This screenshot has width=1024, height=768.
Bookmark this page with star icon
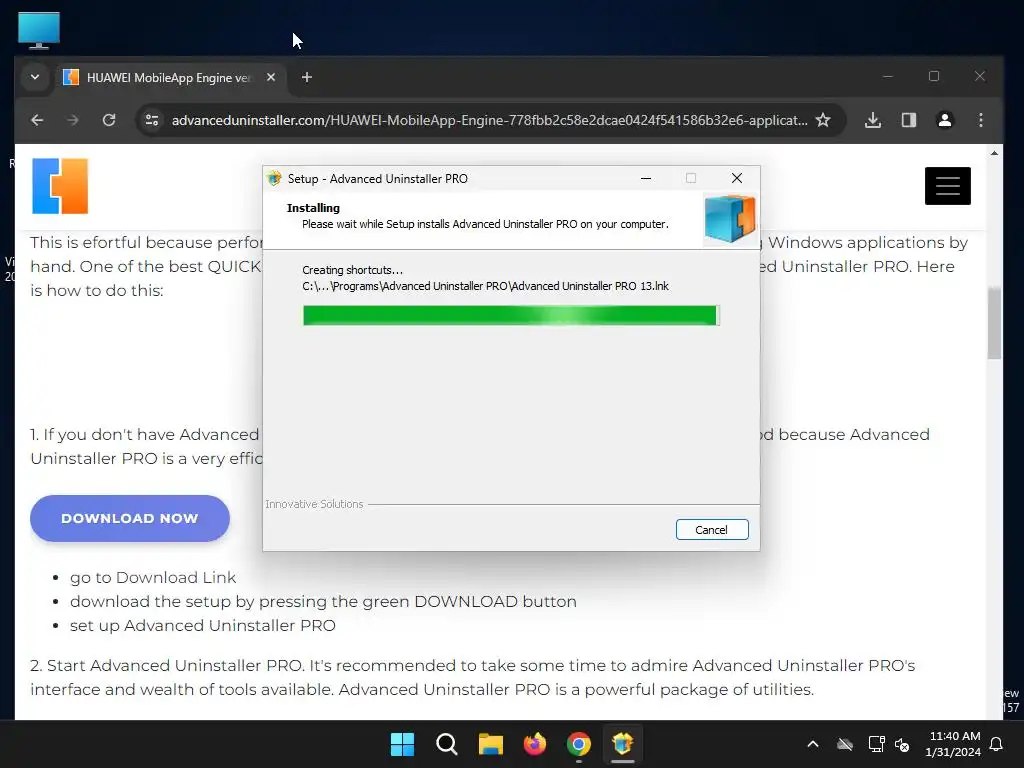coord(824,120)
